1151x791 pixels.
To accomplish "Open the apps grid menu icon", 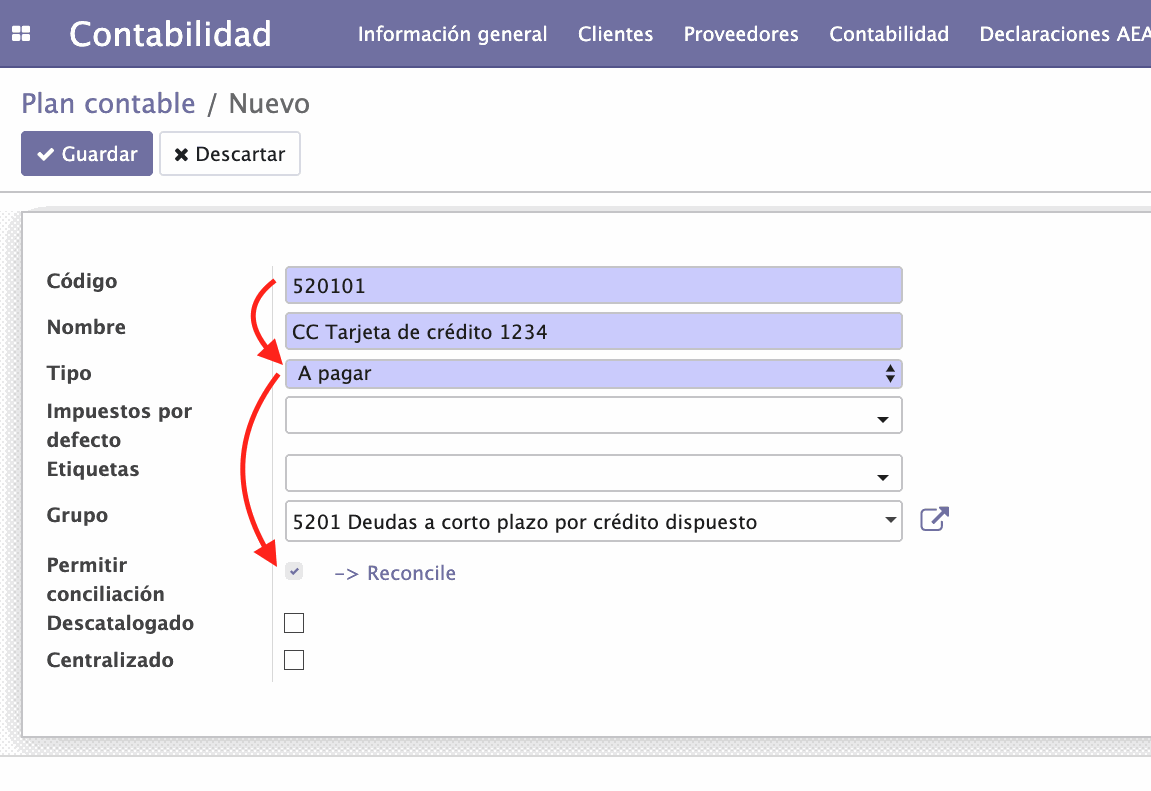I will pos(21,34).
